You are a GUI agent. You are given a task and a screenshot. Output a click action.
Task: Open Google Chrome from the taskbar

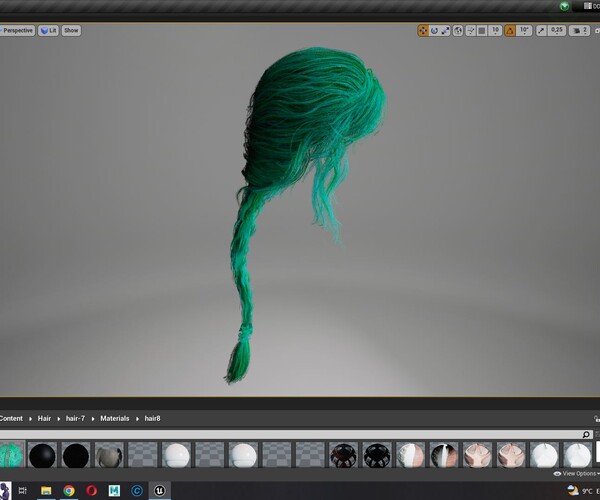tap(69, 490)
